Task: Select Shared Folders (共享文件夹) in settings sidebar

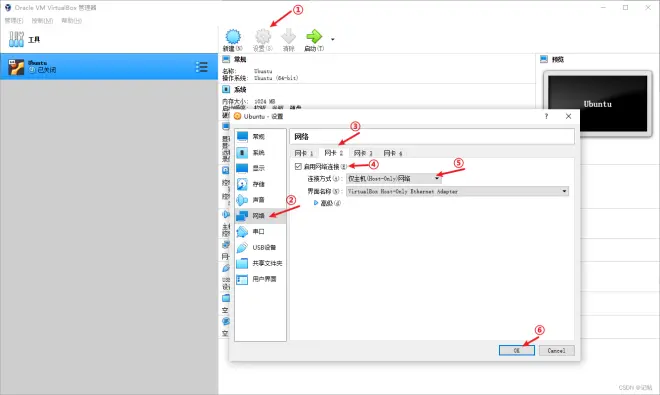Action: (260, 263)
